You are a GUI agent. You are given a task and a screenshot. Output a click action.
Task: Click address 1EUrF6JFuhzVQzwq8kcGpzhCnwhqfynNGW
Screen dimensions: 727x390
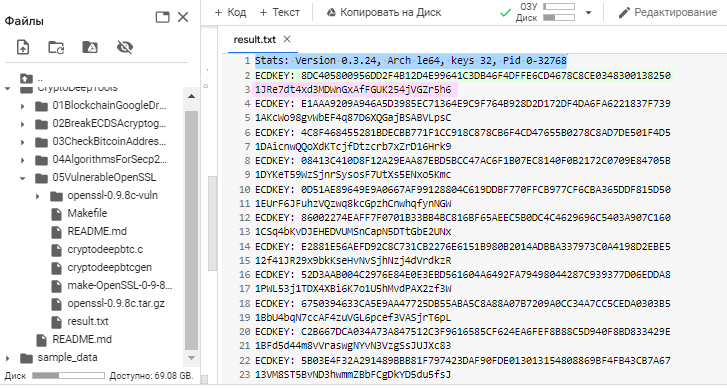(353, 204)
